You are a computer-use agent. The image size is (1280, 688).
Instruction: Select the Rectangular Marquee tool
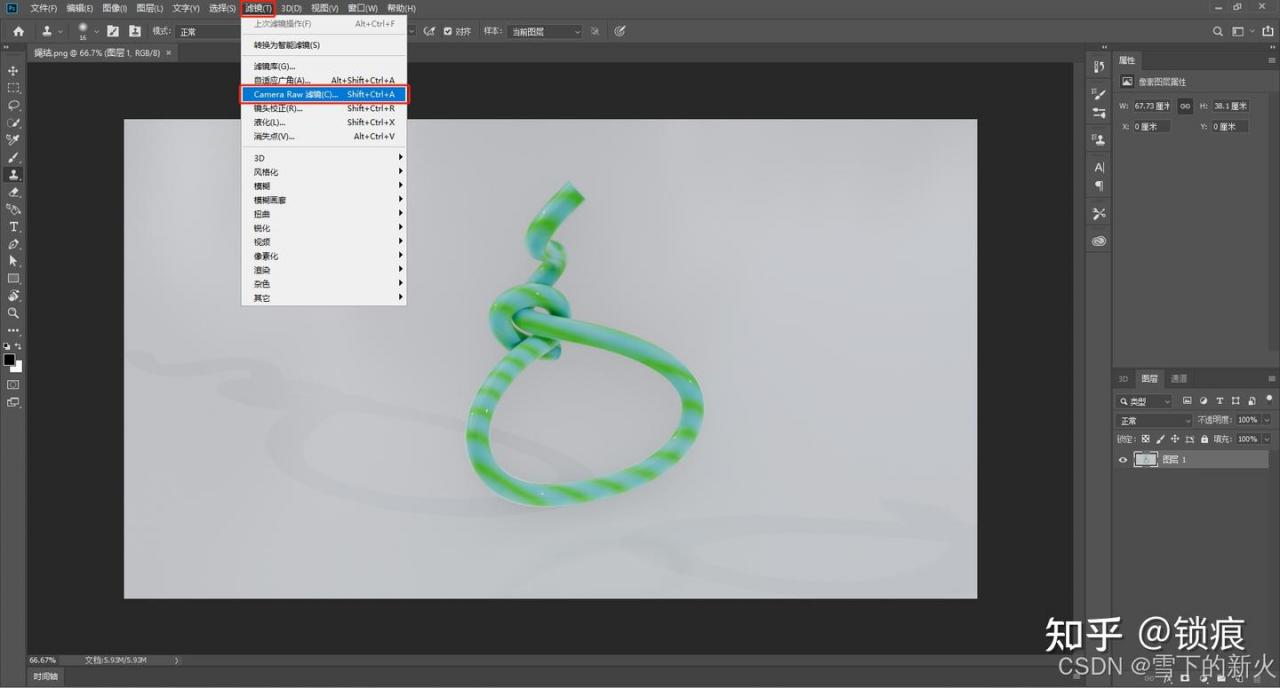(13, 88)
